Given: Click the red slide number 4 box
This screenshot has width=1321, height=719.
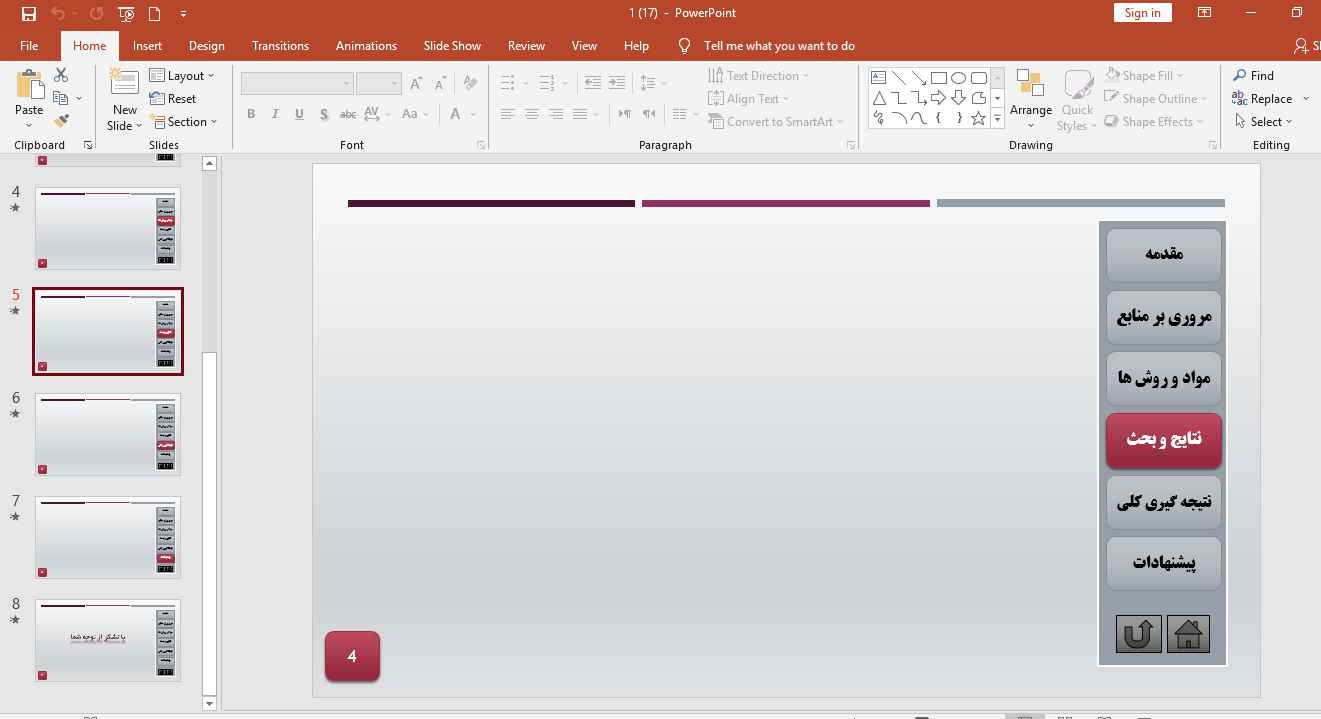Looking at the screenshot, I should 352,656.
